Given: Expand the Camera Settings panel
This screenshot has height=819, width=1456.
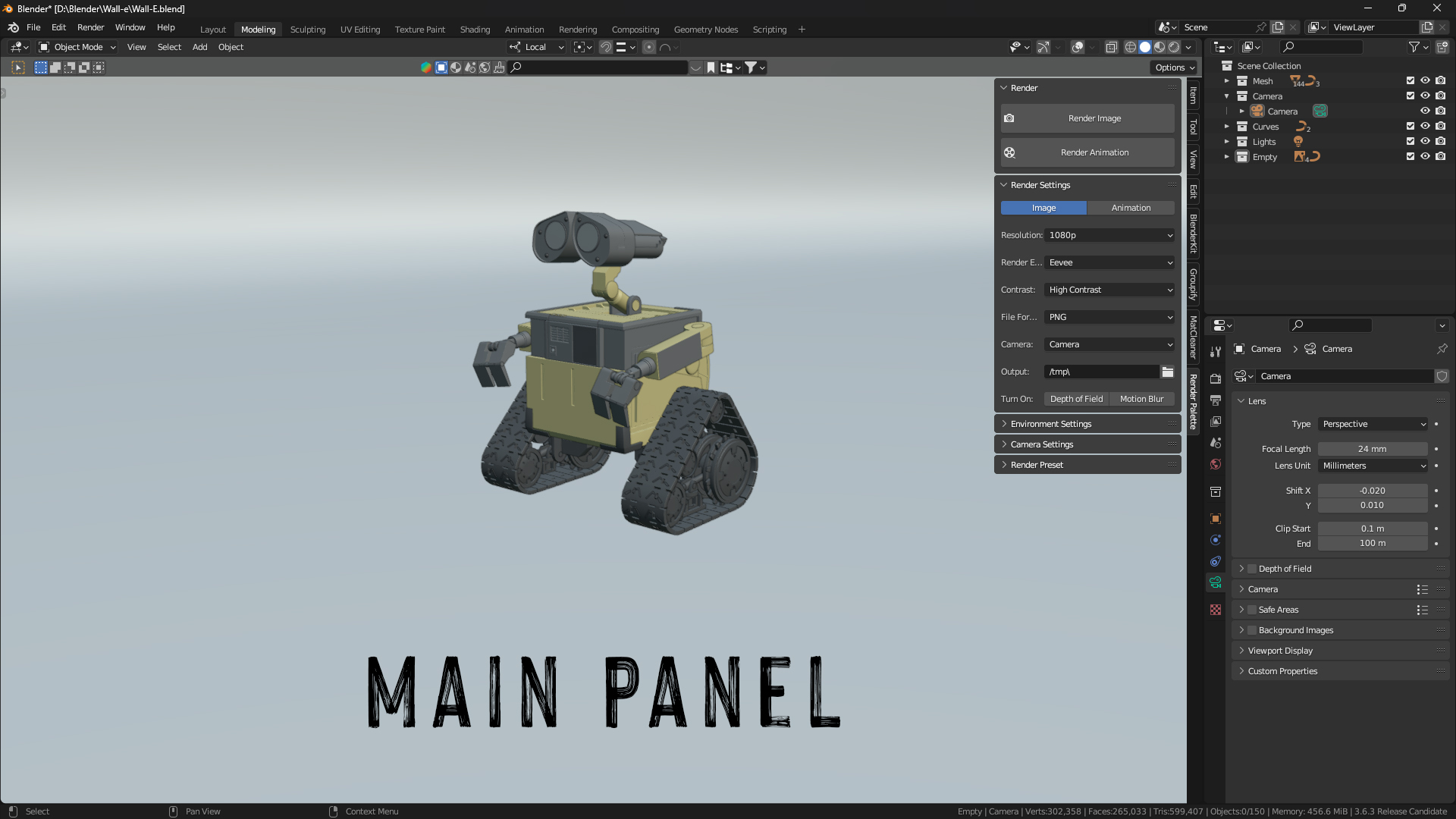Looking at the screenshot, I should click(x=1087, y=444).
